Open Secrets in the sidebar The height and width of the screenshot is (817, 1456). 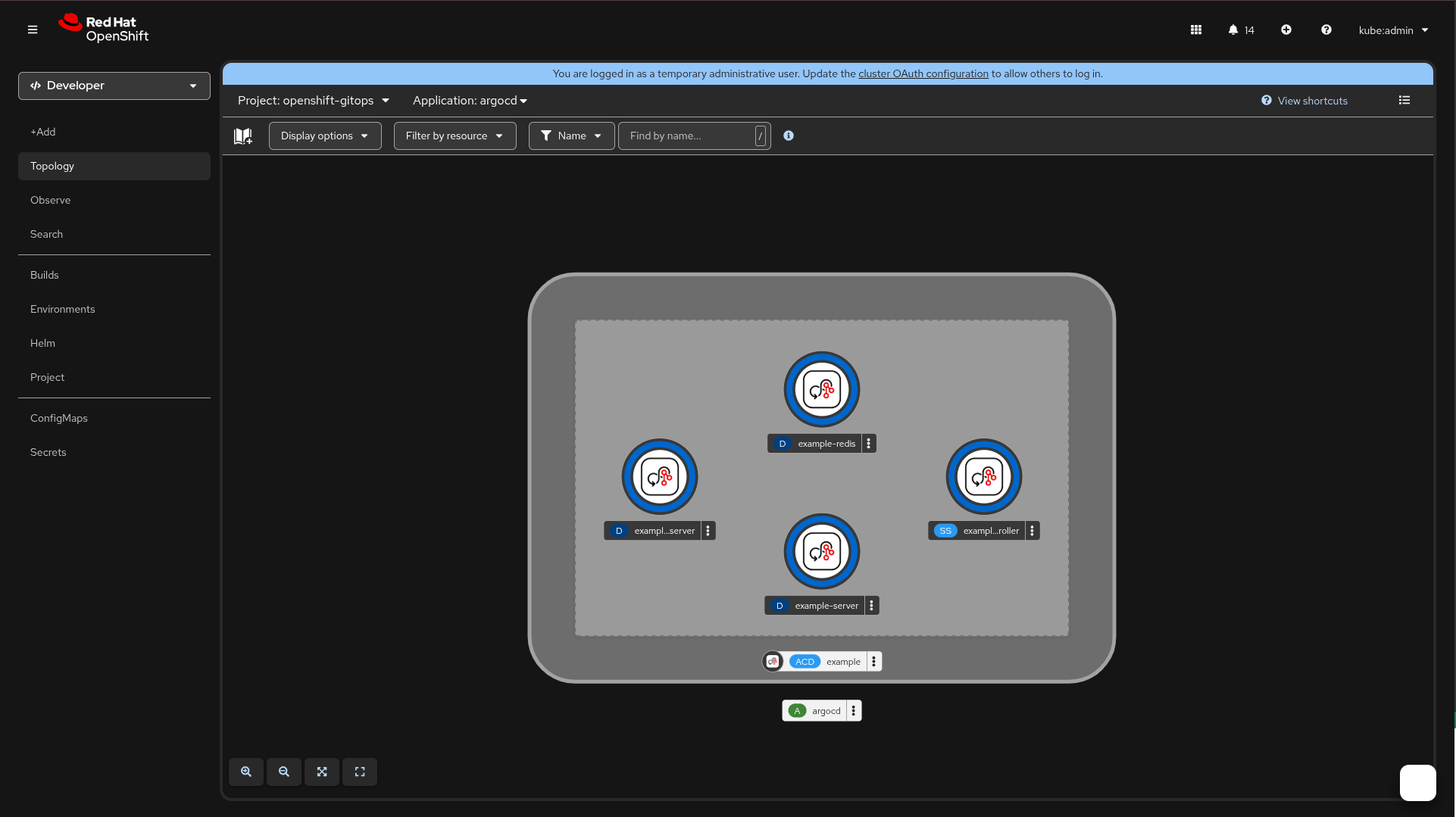(x=114, y=452)
